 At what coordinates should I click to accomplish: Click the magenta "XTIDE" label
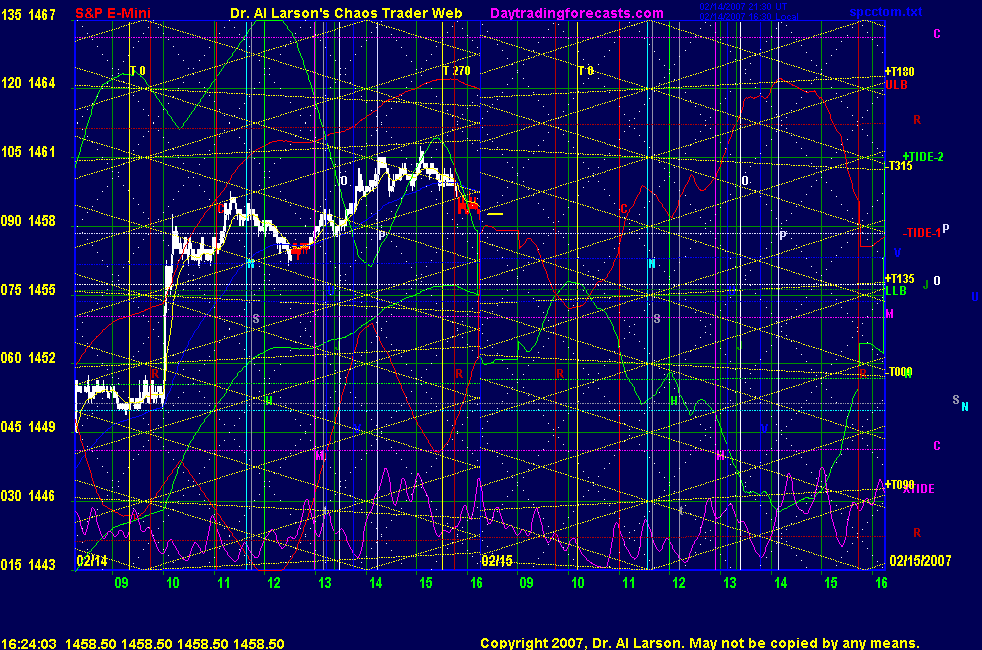(x=919, y=489)
